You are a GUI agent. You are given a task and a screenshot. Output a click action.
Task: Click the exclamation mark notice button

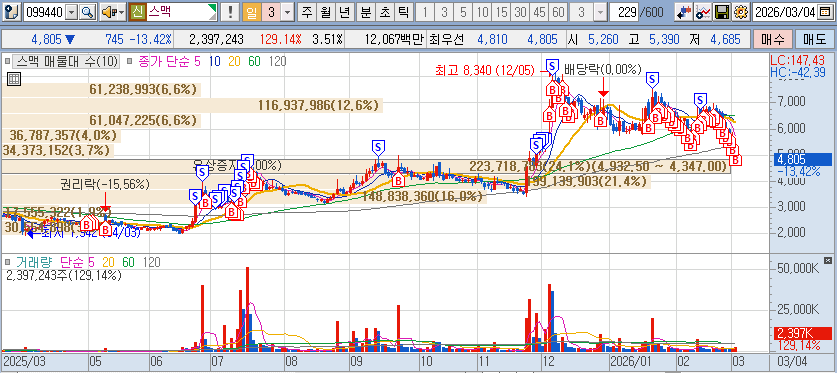[230, 12]
